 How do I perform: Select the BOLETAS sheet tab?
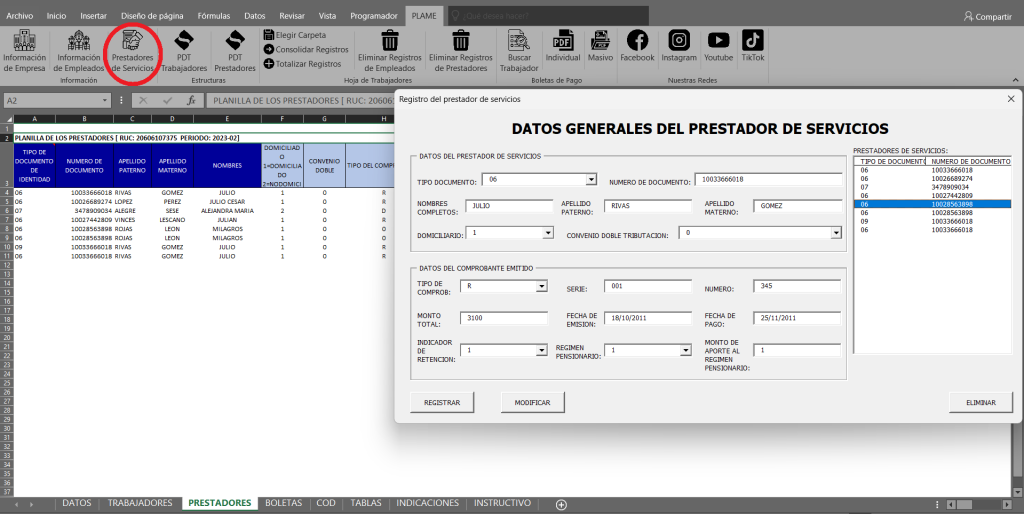[x=283, y=503]
